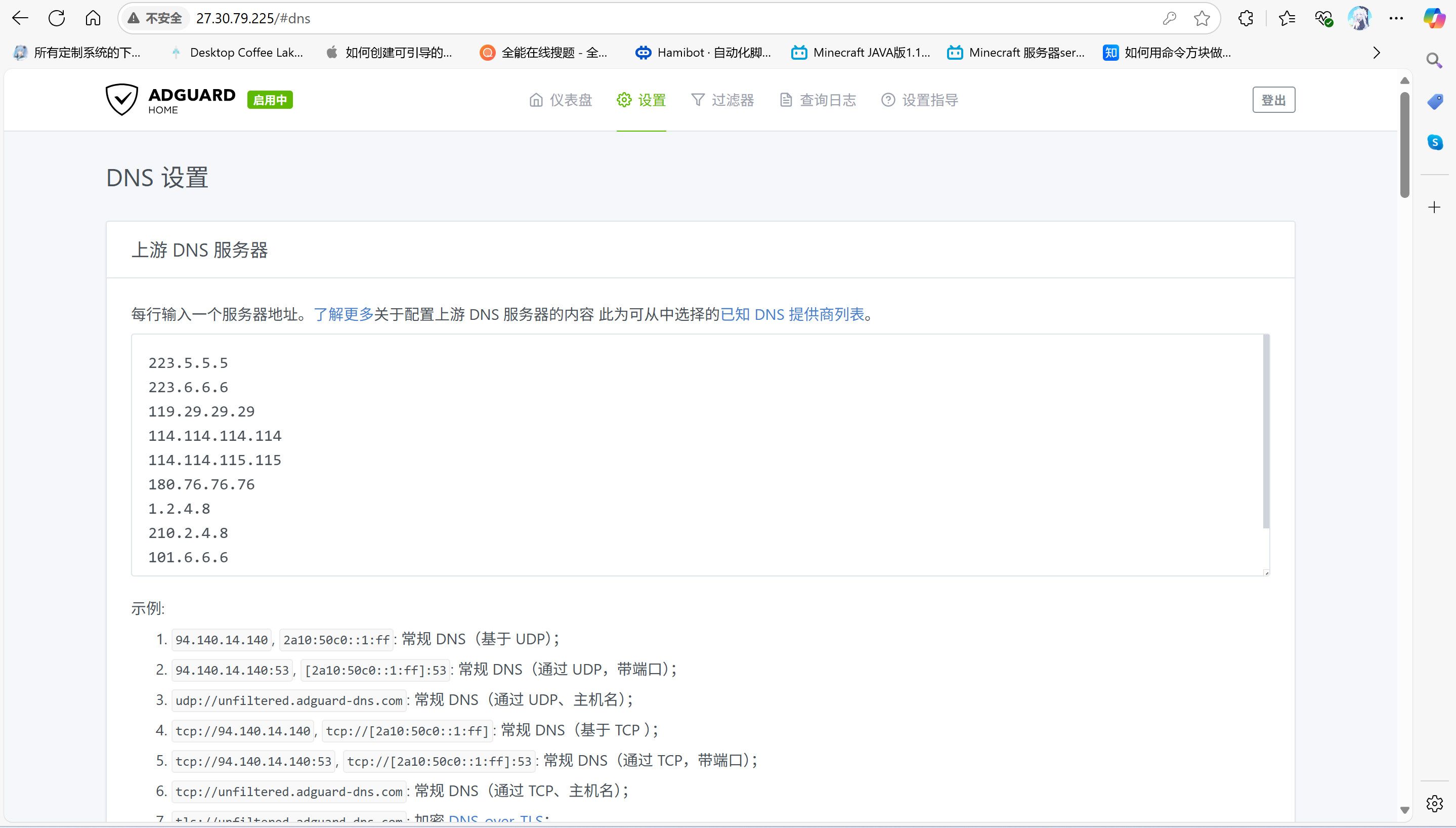Open the browser extensions puzzle icon
The width and height of the screenshot is (1456, 828).
(1246, 18)
